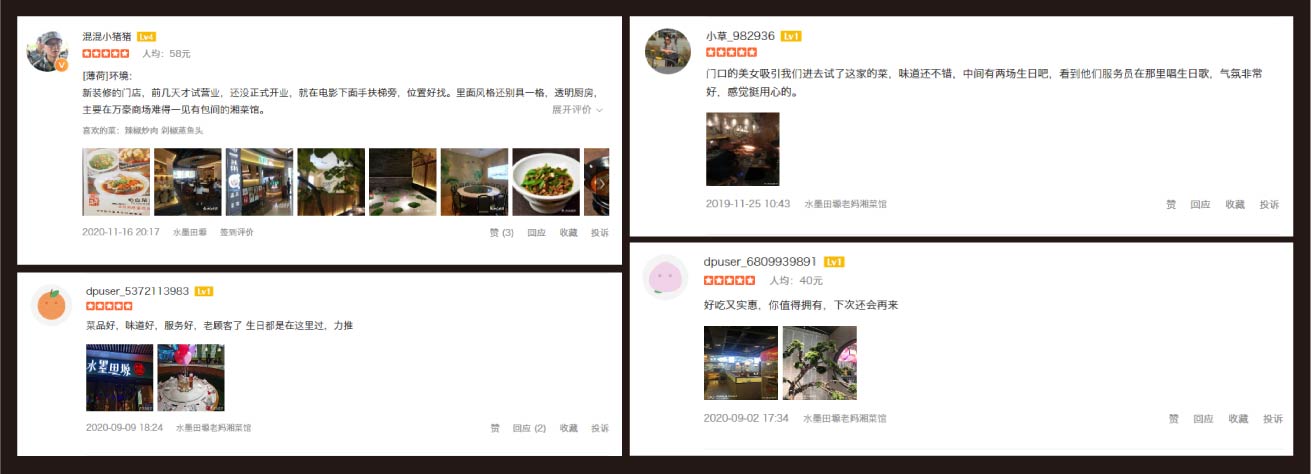Open 回应 (2) replies on dpuser_5372113983's review

(529, 428)
